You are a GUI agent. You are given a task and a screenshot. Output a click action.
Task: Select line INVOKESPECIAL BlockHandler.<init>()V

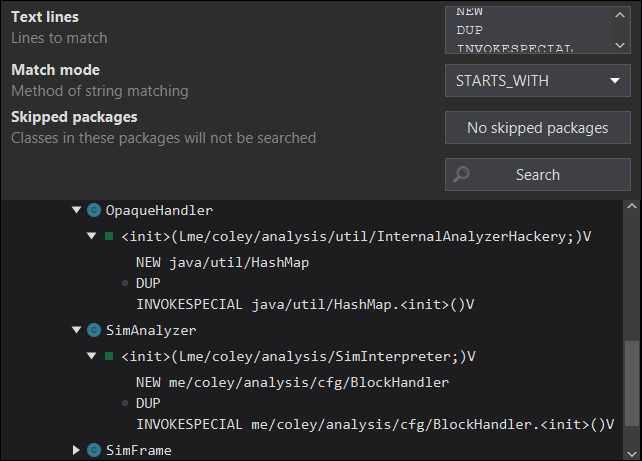tap(375, 425)
